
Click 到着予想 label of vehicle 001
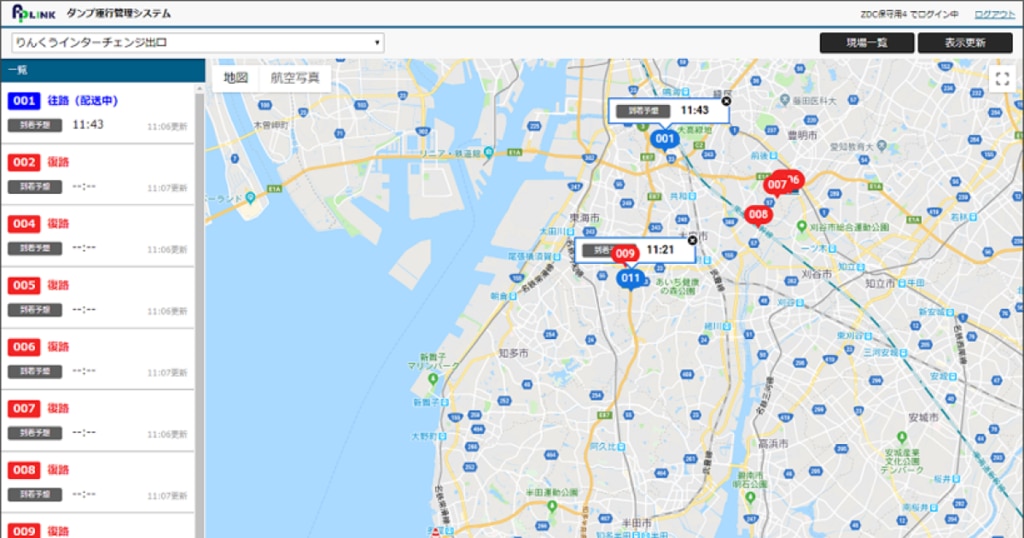click(x=35, y=125)
